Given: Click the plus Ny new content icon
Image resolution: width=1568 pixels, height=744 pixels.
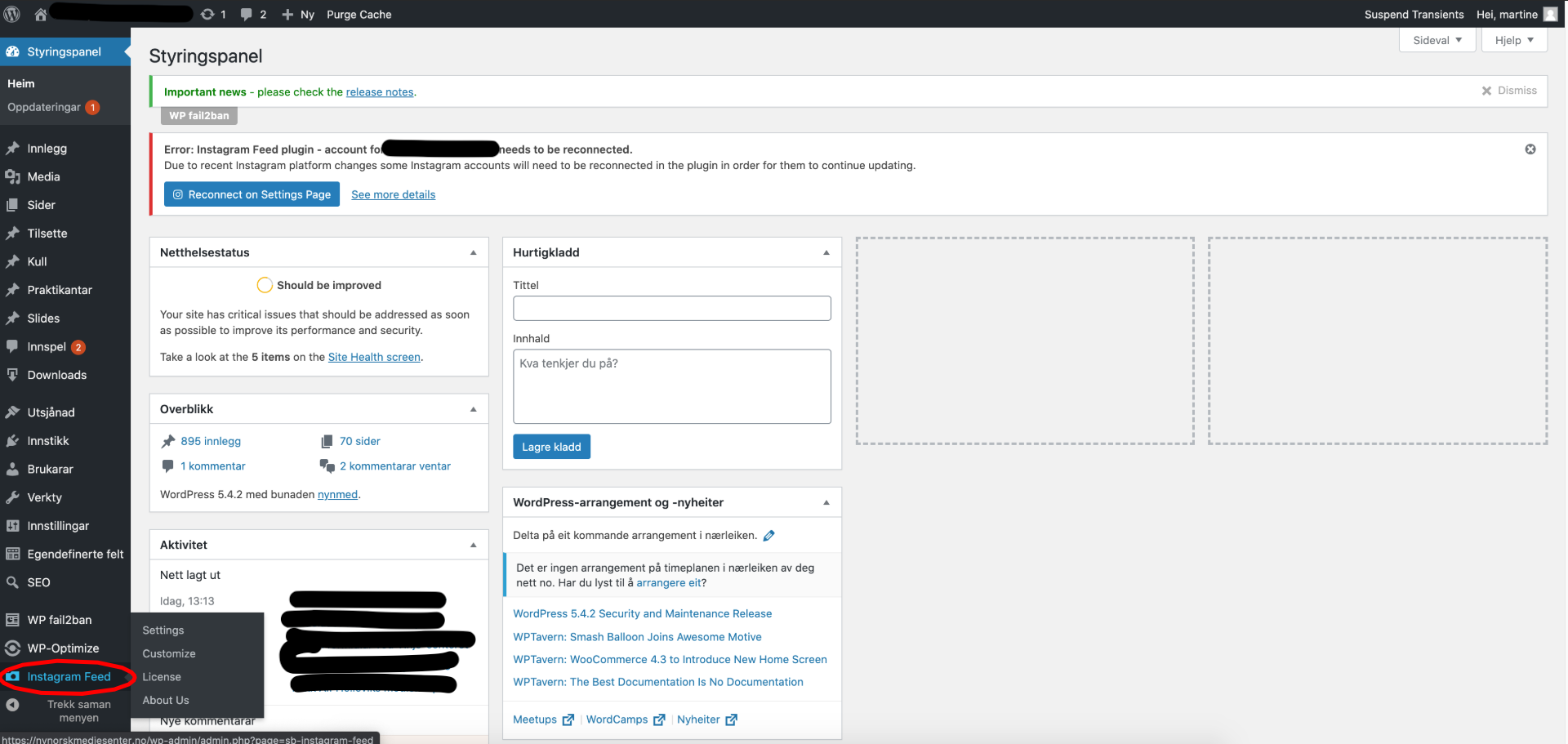Looking at the screenshot, I should tap(287, 14).
